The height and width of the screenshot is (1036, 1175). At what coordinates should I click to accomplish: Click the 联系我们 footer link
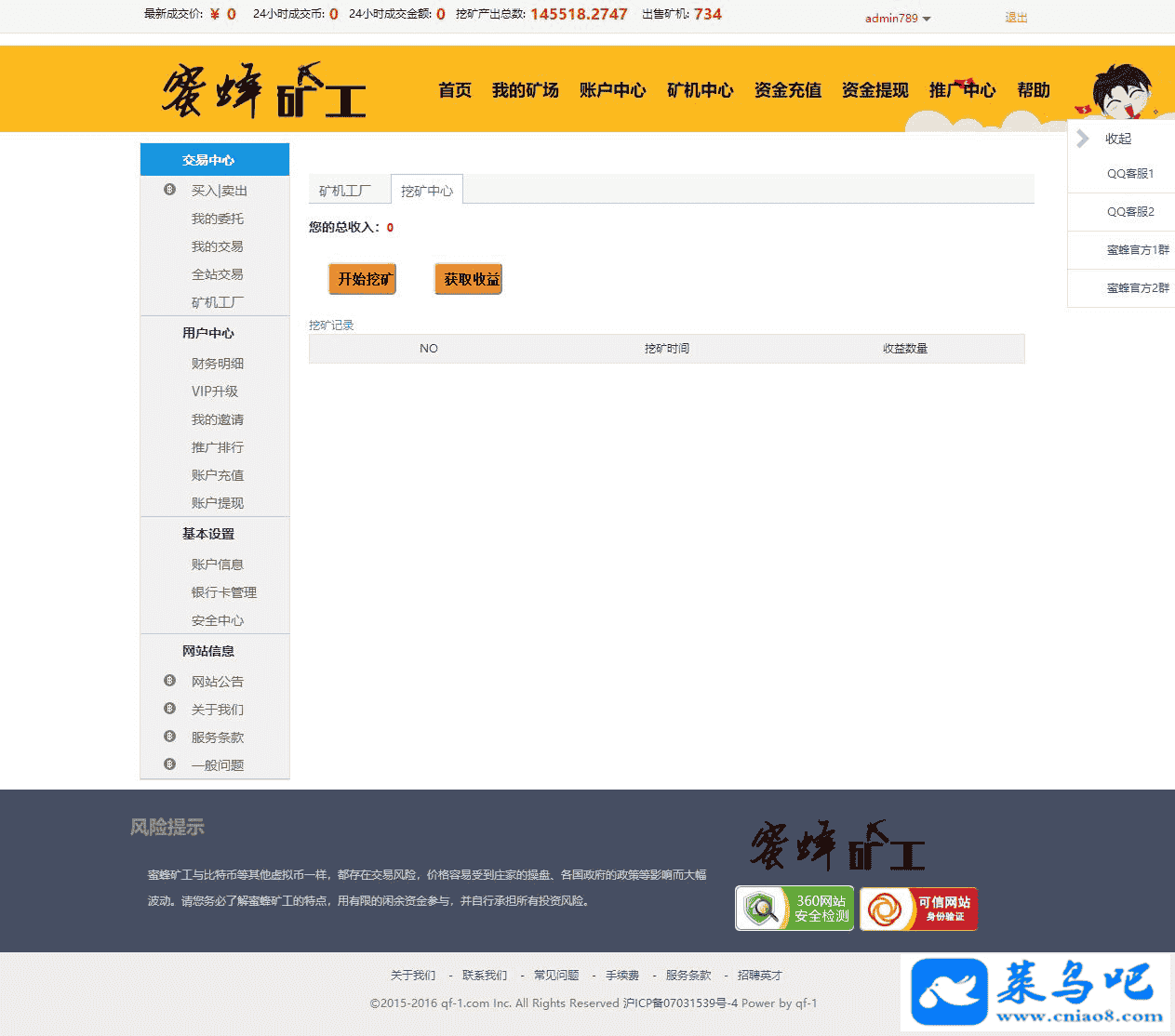tap(485, 976)
